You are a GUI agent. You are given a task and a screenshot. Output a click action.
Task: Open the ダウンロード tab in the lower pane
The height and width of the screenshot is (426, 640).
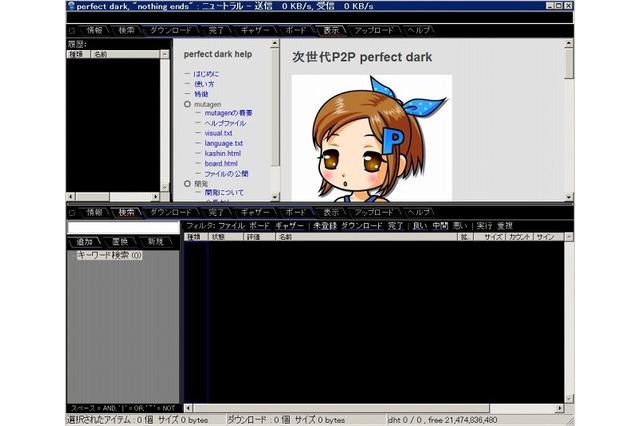[170, 212]
